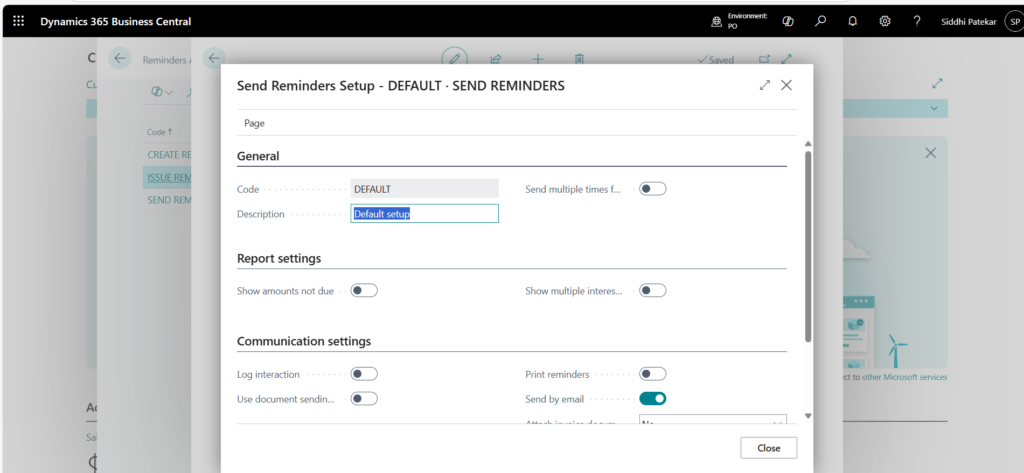Image resolution: width=1024 pixels, height=473 pixels.
Task: Expand the role center panel at far right
Action: (938, 84)
